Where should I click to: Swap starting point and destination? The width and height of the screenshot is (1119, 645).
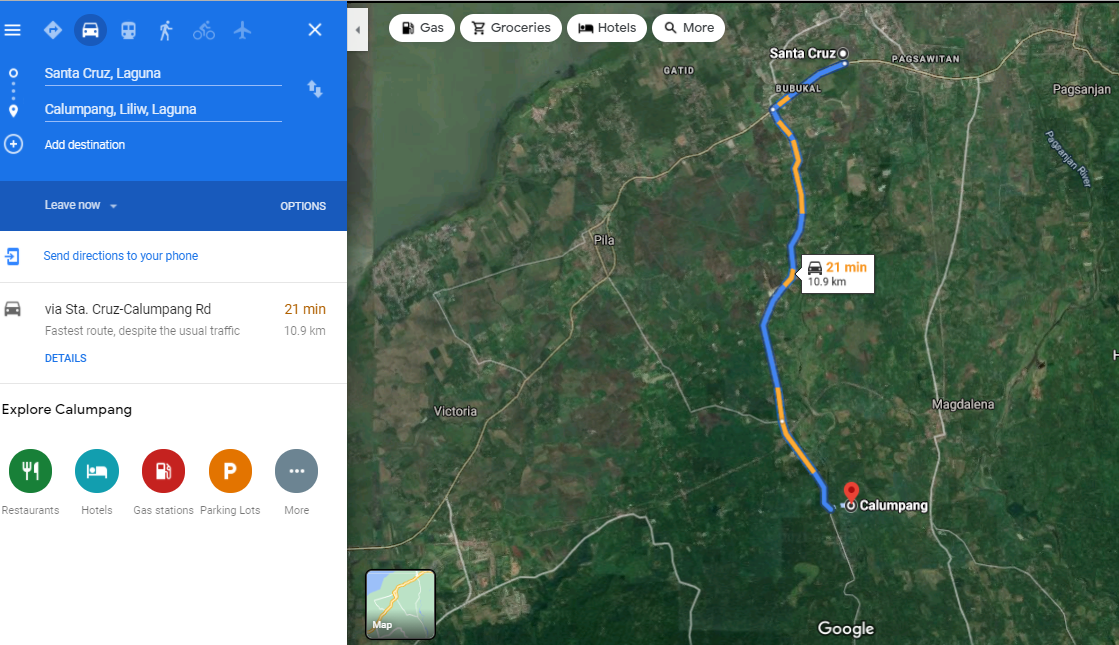pyautogui.click(x=315, y=89)
